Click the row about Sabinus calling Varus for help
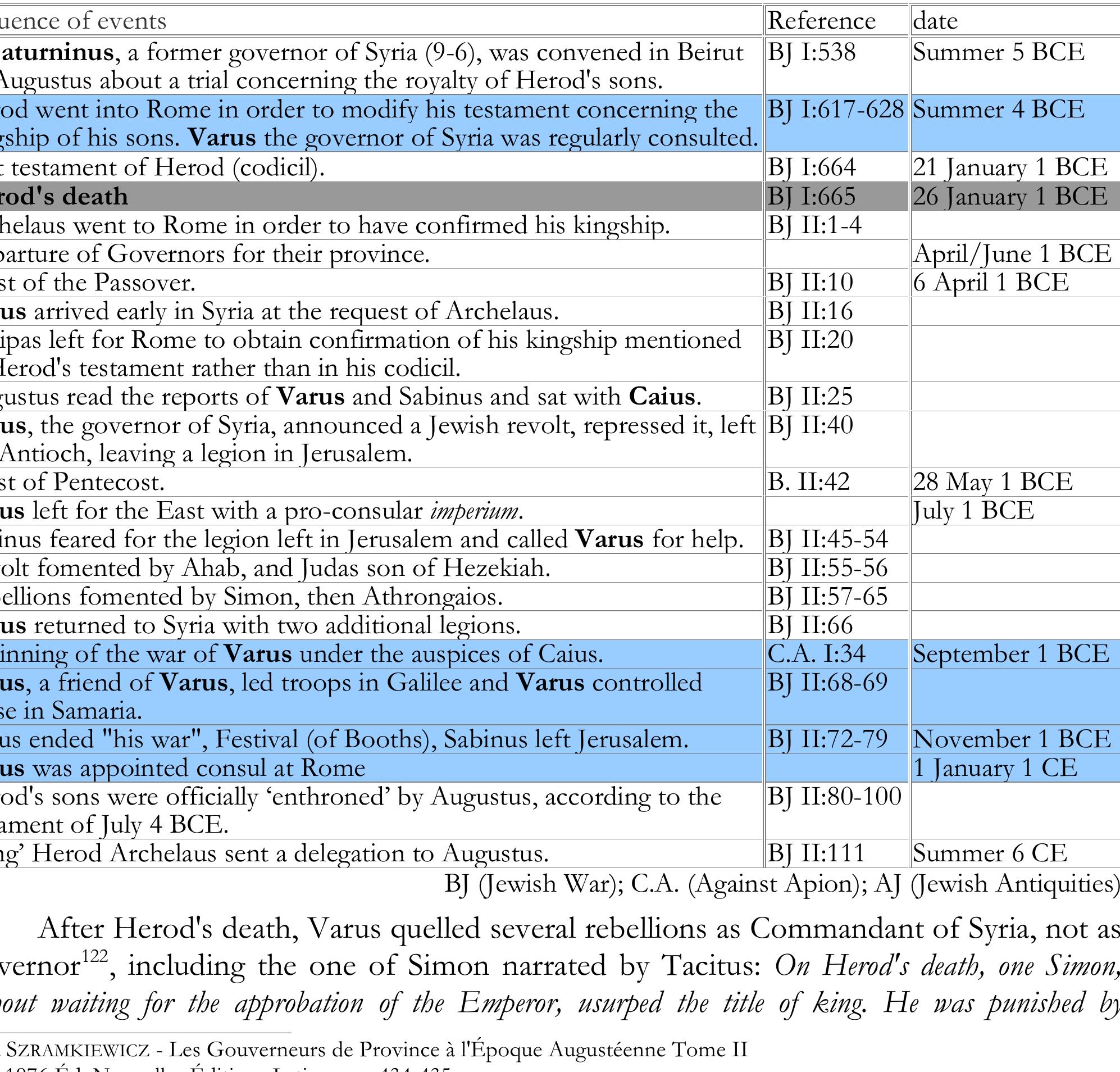This screenshot has width=1120, height=1072. (377, 539)
